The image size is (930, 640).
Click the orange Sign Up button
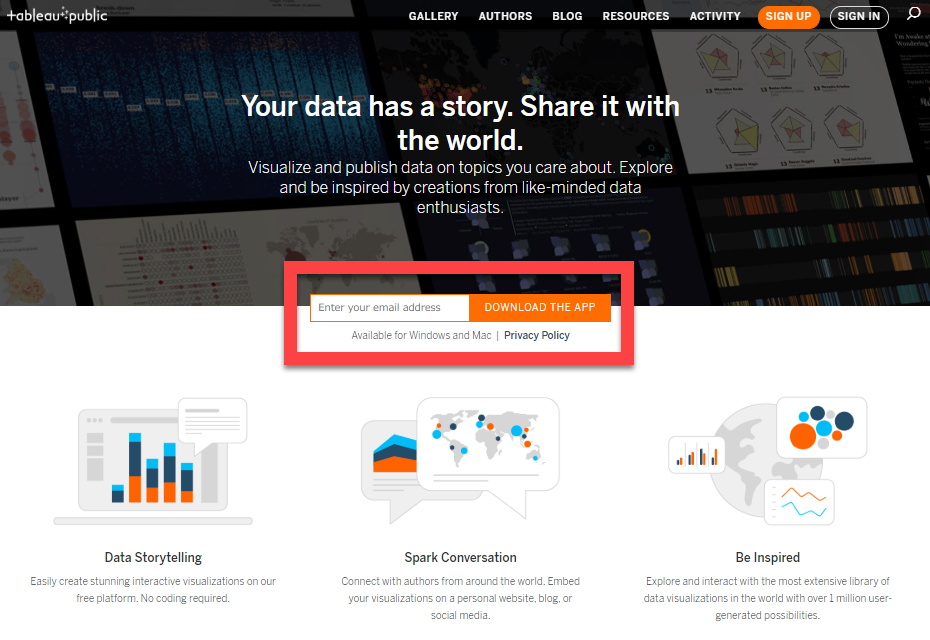point(788,17)
